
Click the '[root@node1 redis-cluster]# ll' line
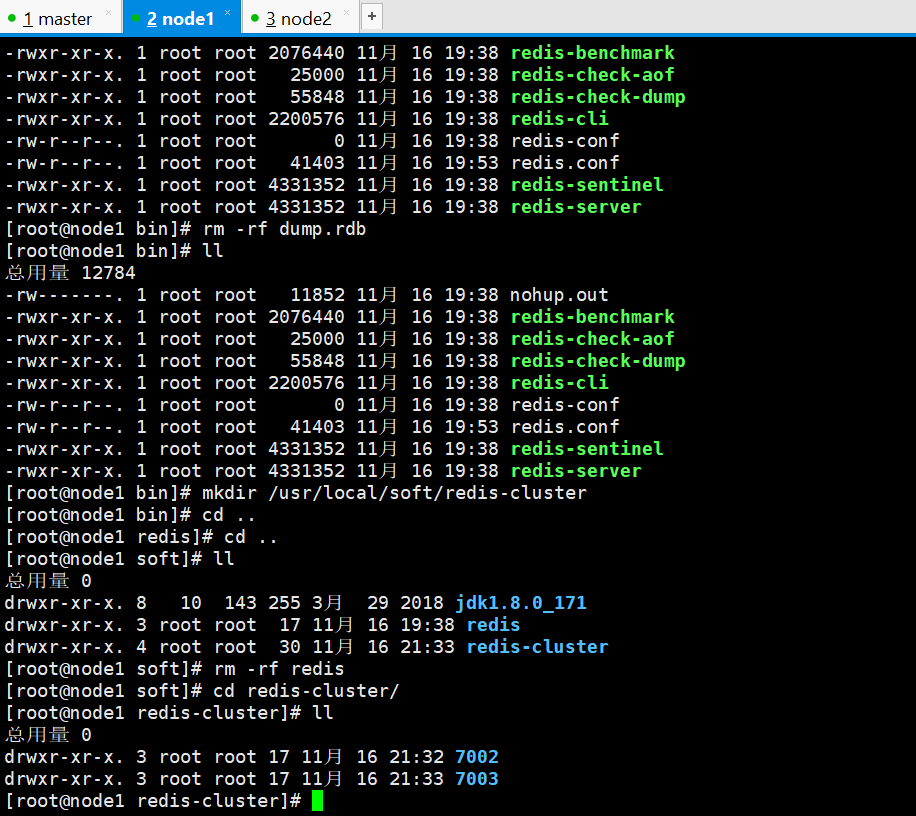(169, 713)
